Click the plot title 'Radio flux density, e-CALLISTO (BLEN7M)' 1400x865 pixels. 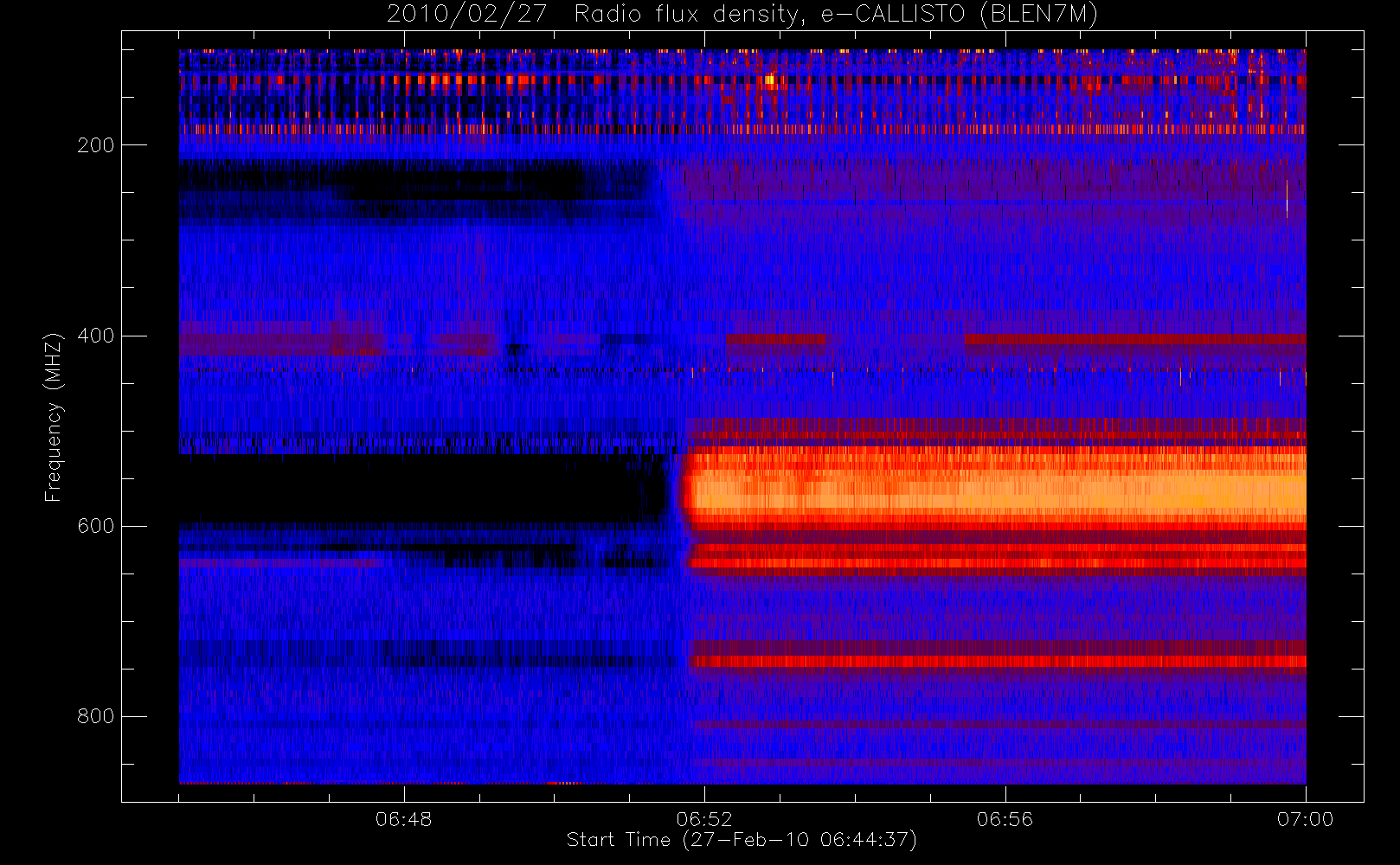(x=836, y=15)
